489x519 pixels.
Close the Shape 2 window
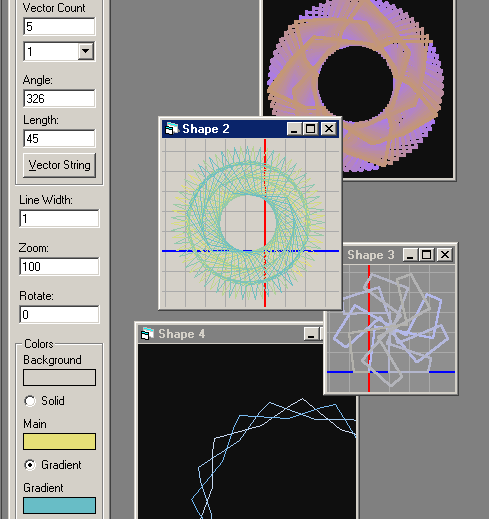click(x=329, y=129)
